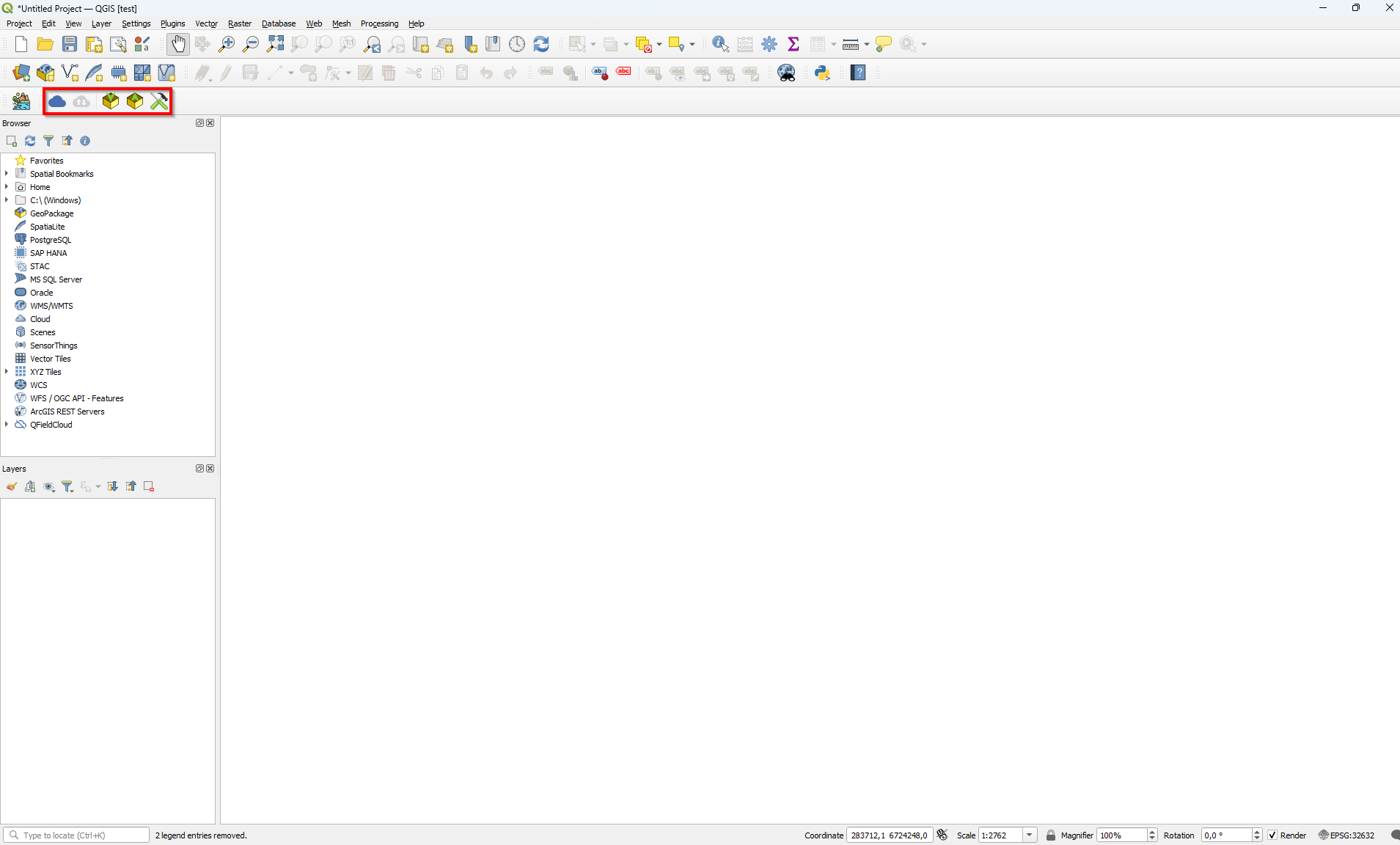Expand the QFieldCloud browser entry

7,425
